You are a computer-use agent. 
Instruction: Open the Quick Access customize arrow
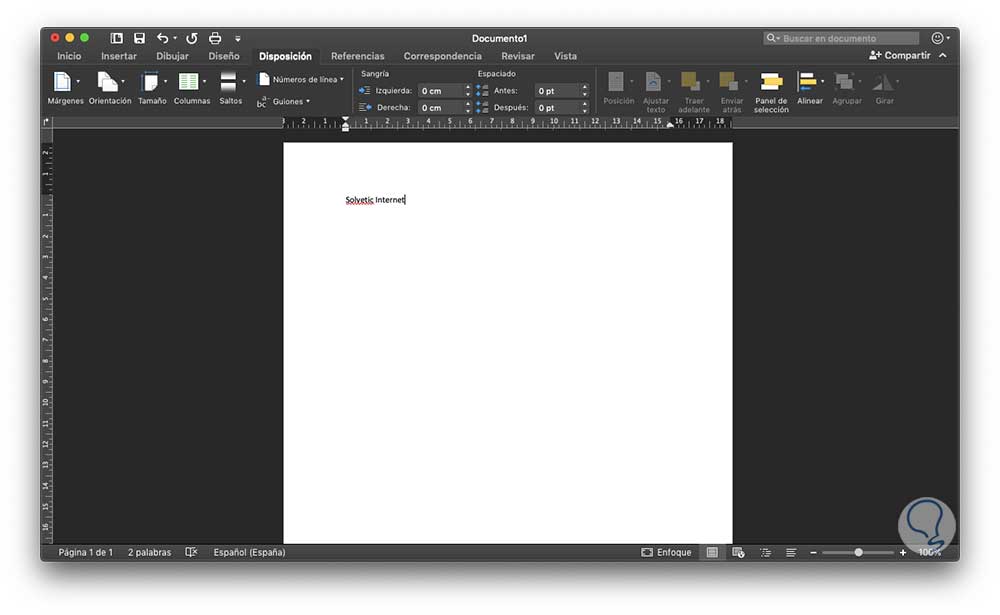tap(238, 39)
